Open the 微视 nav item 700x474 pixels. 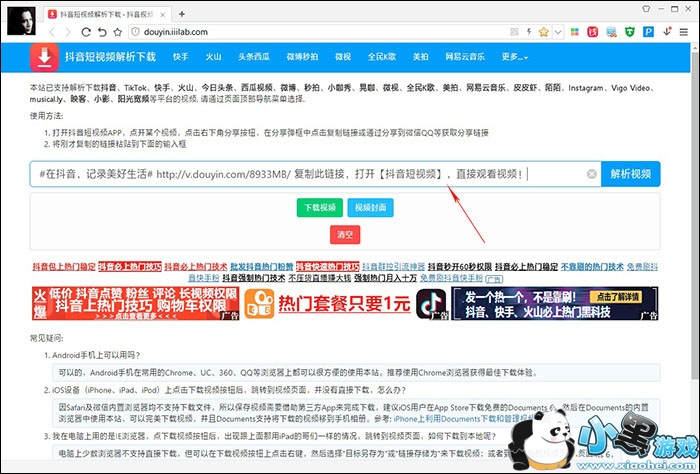pyautogui.click(x=343, y=57)
